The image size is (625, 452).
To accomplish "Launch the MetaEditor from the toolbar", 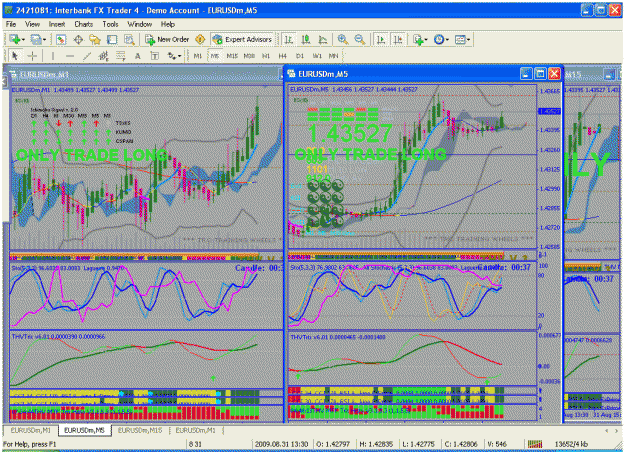I will [x=200, y=39].
